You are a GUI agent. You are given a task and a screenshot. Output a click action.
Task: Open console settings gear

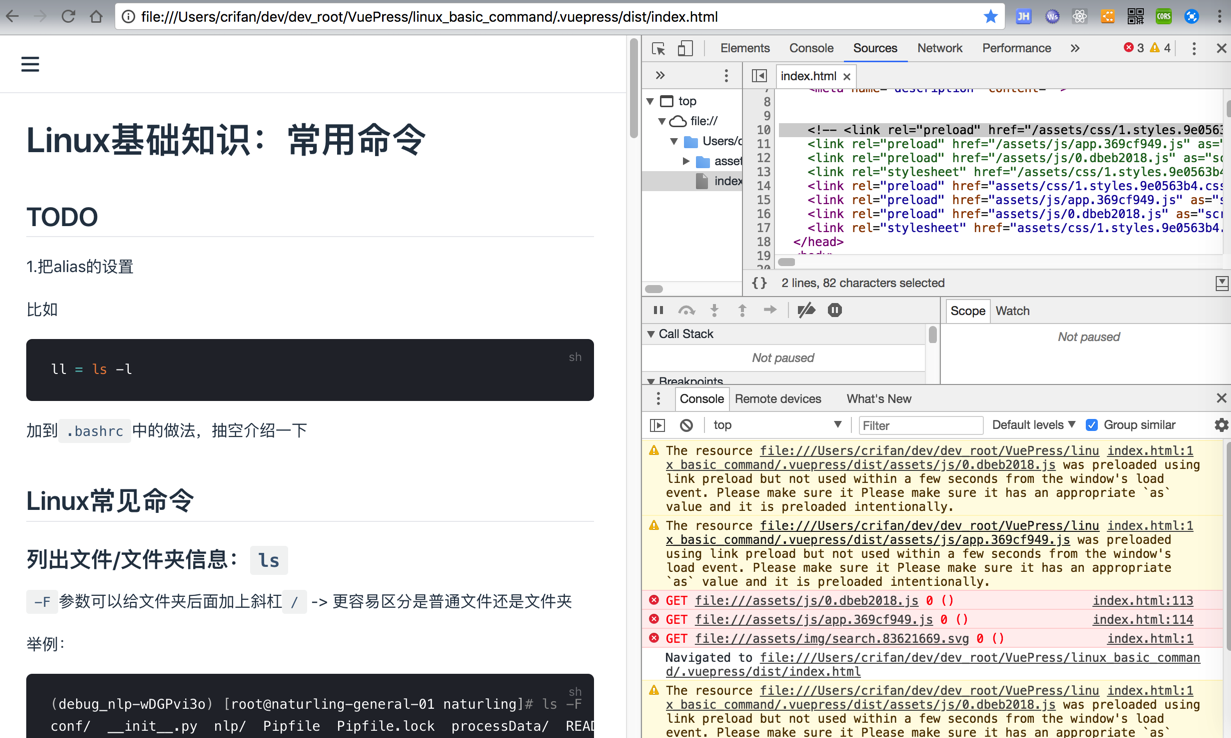1221,425
